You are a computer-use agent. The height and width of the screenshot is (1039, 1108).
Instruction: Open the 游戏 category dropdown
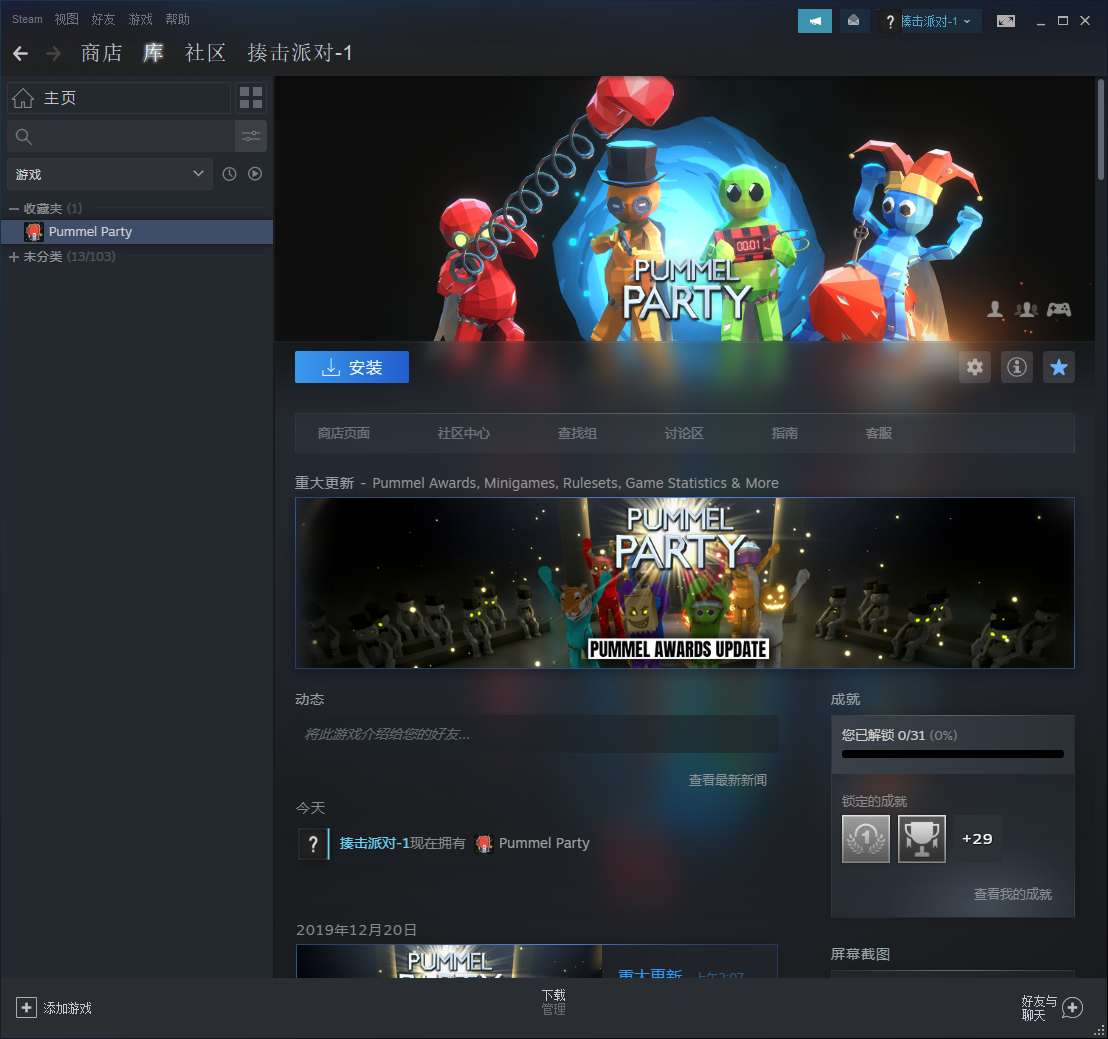(110, 174)
